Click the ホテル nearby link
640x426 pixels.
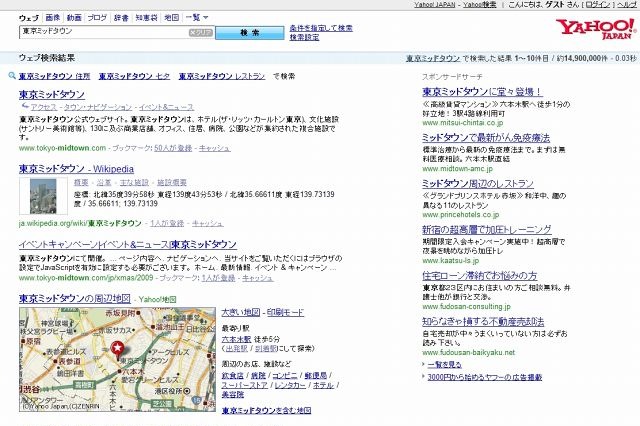tap(323, 385)
